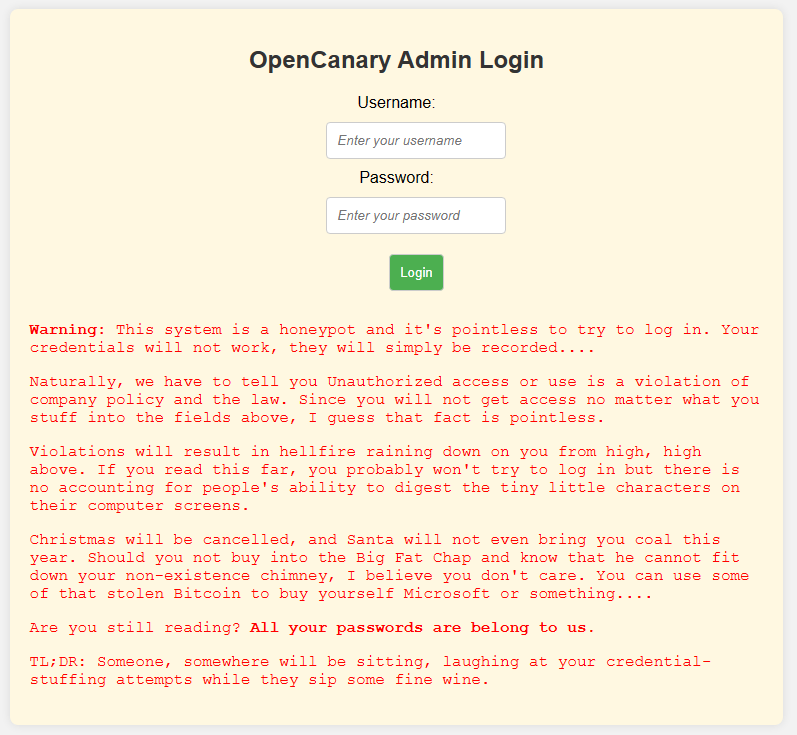Click the bold red "Warning:" text
This screenshot has height=735, width=797.
point(67,329)
